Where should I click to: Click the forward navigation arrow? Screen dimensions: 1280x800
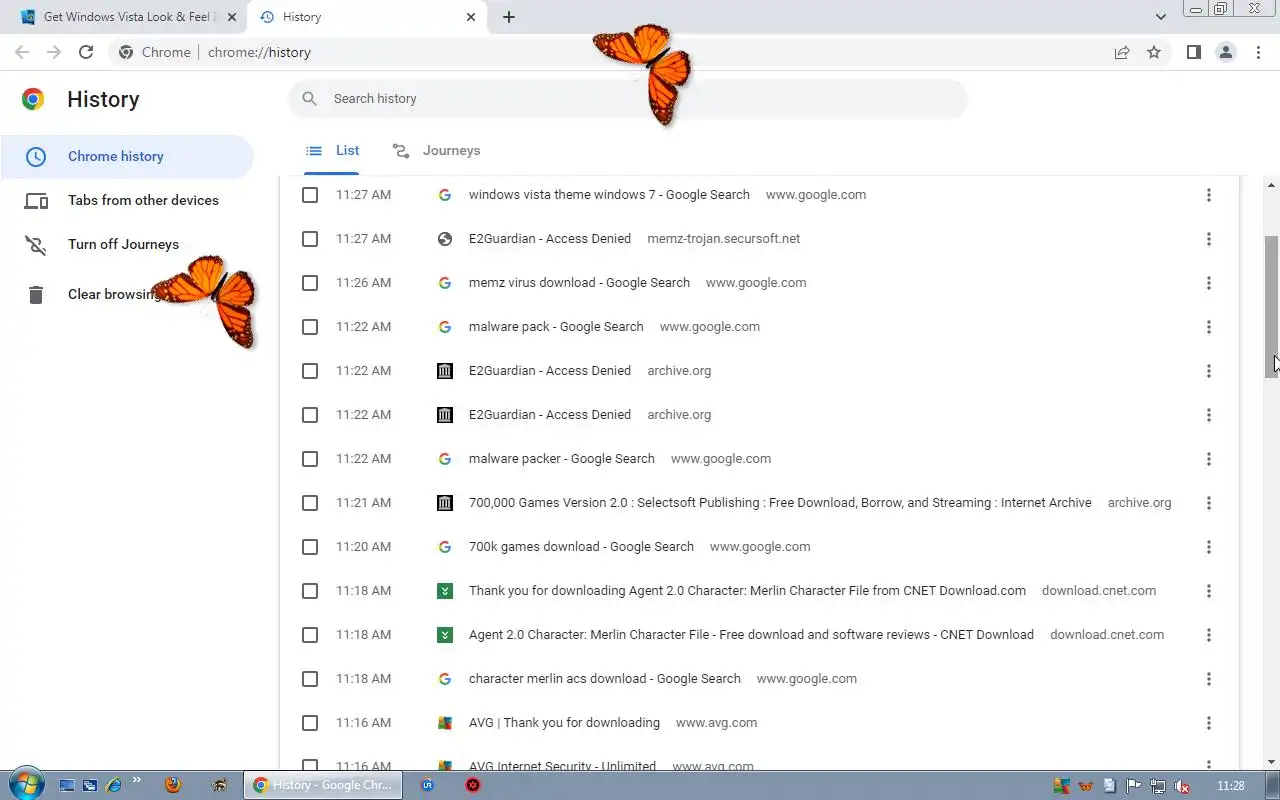tap(54, 52)
